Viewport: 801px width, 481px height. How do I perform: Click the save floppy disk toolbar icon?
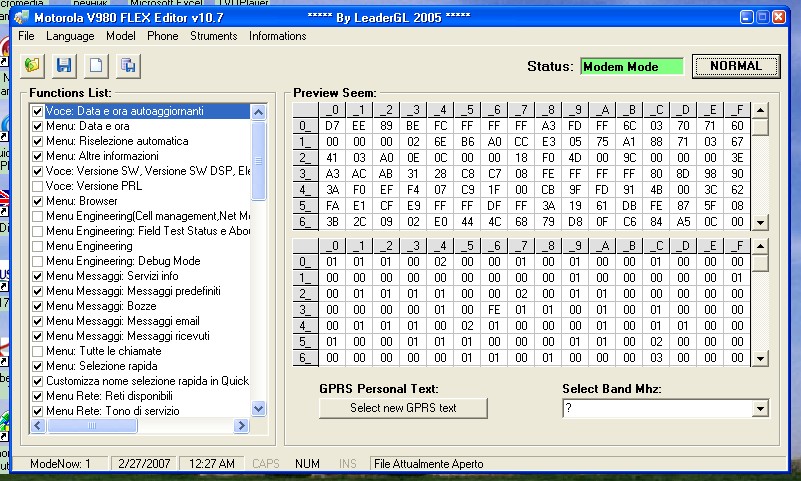[64, 66]
